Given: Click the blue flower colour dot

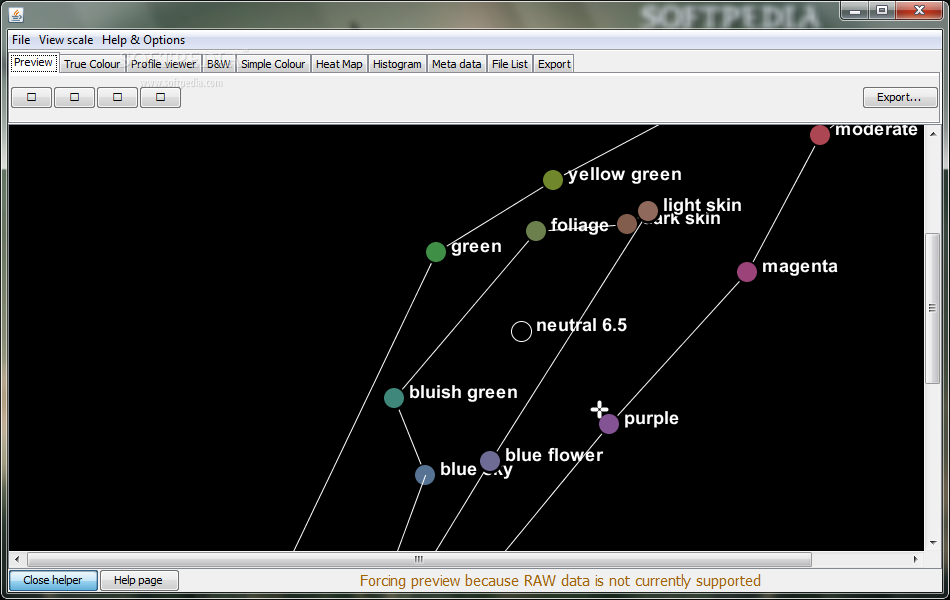Looking at the screenshot, I should coord(490,461).
